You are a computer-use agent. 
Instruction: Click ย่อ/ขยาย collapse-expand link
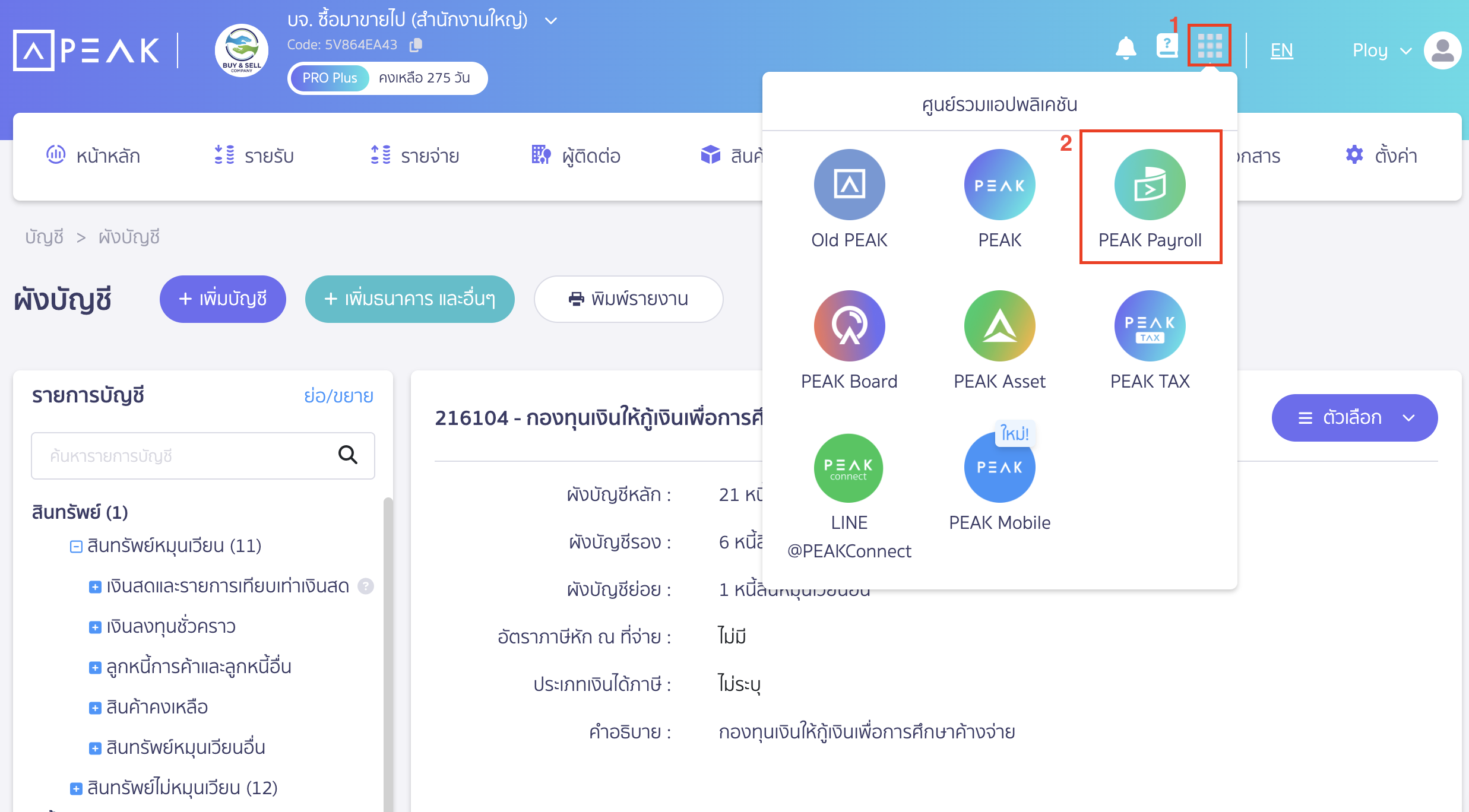338,396
